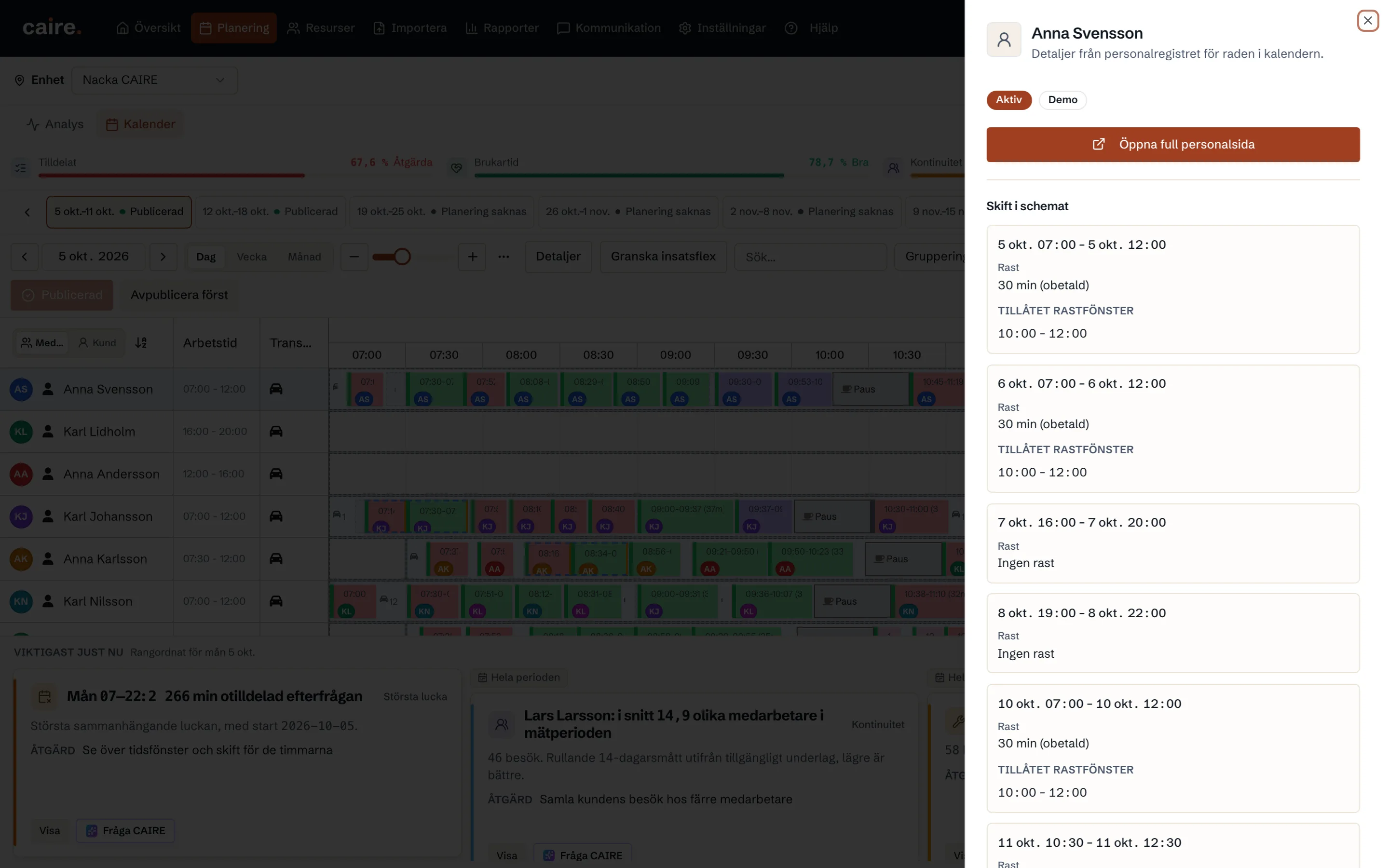Toggle the Med... employee view
The image size is (1389, 868).
[42, 343]
